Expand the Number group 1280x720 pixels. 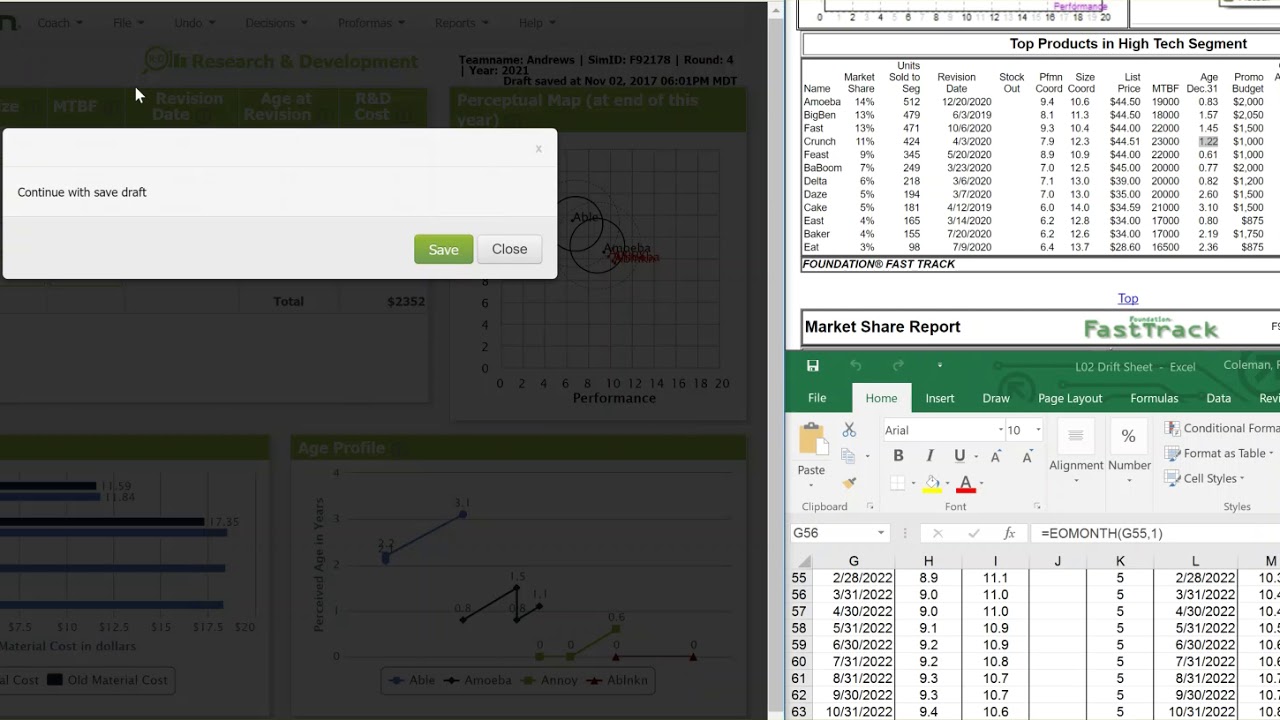tap(1129, 451)
